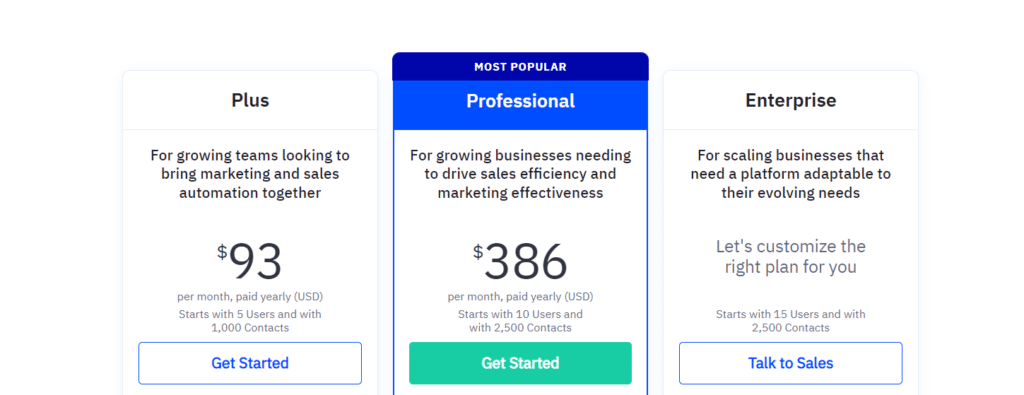Click the "Let's customize the right plan" text
Image resolution: width=1024 pixels, height=395 pixels.
click(x=791, y=257)
